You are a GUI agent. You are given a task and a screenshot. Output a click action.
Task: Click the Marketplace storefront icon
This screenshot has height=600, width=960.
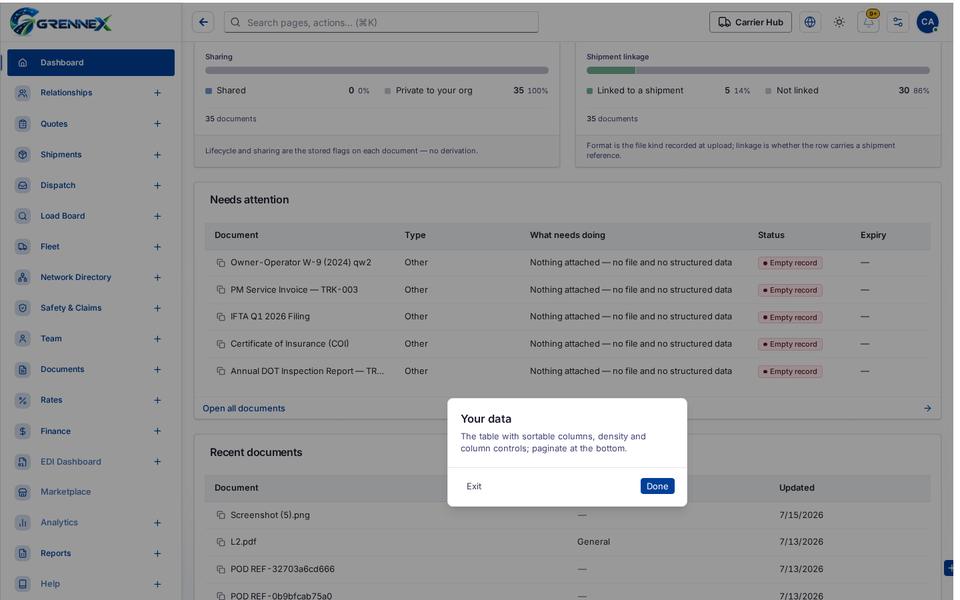[23, 492]
